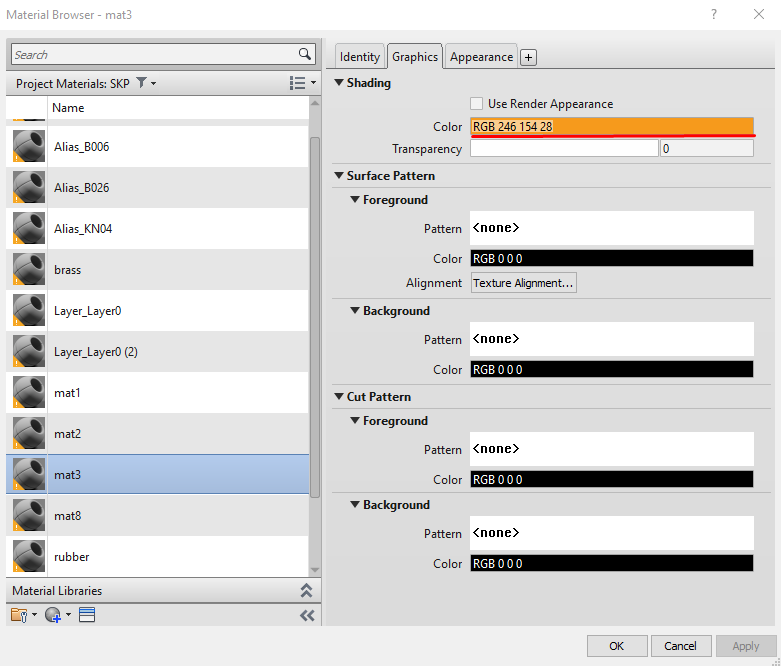Add a new asset tab with plus
Screen dimensions: 781x666
(528, 57)
